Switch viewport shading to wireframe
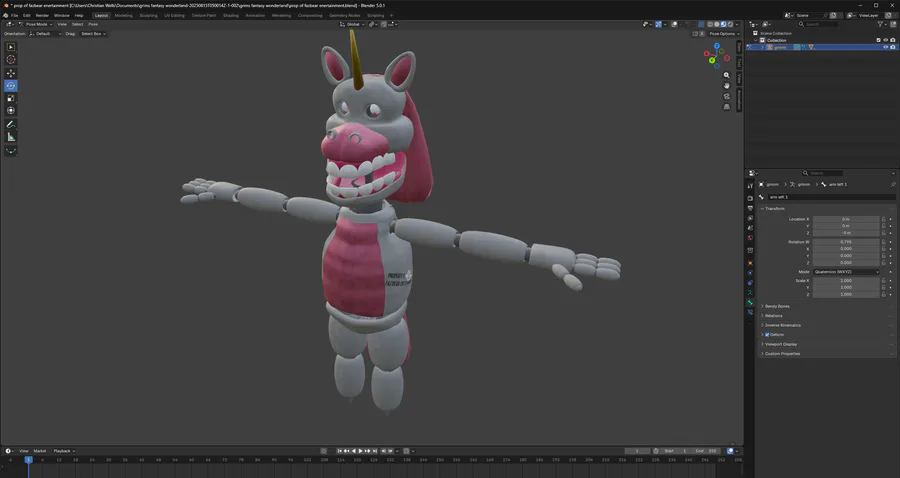This screenshot has height=478, width=900. [x=710, y=24]
